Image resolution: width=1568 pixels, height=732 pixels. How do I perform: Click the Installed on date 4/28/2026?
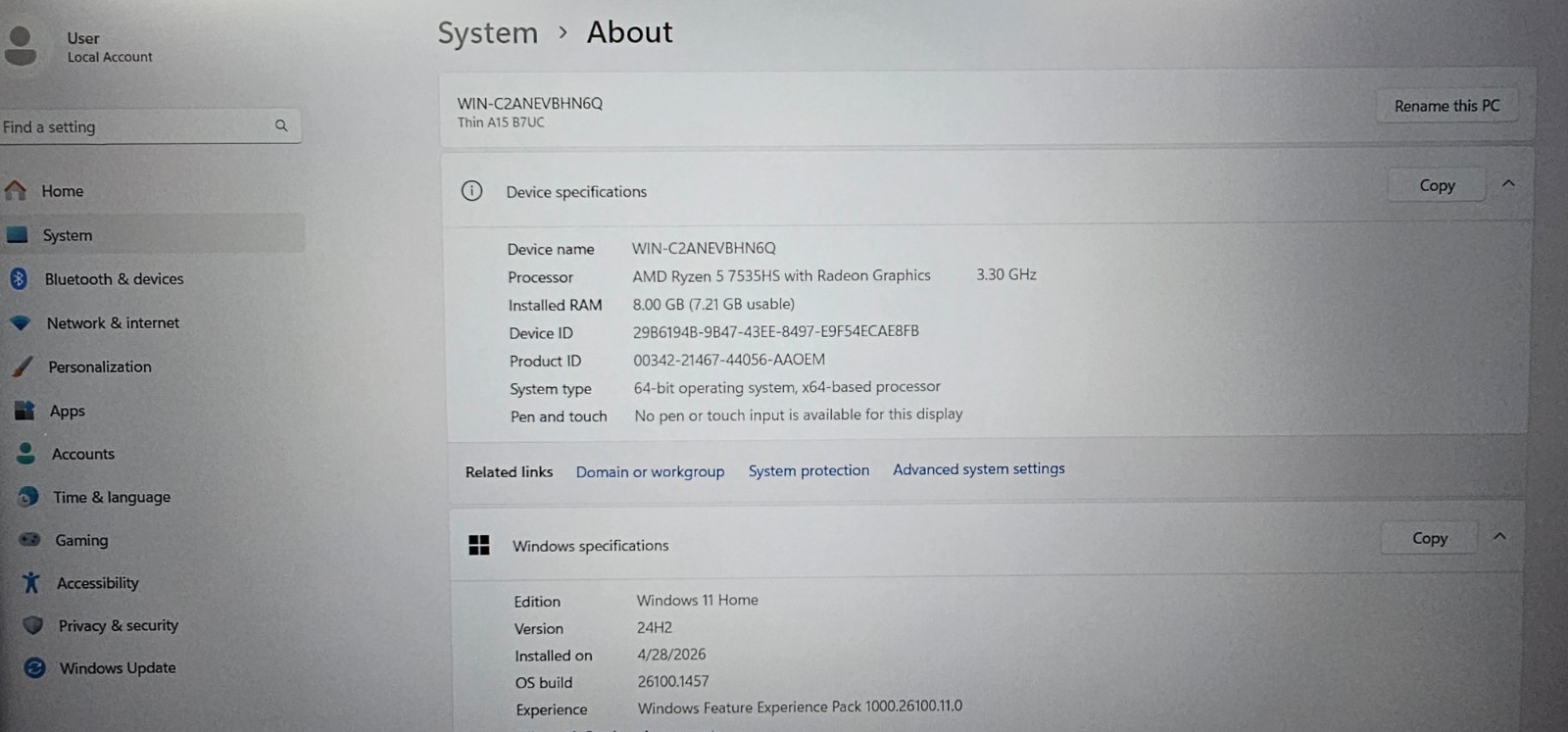[x=670, y=654]
